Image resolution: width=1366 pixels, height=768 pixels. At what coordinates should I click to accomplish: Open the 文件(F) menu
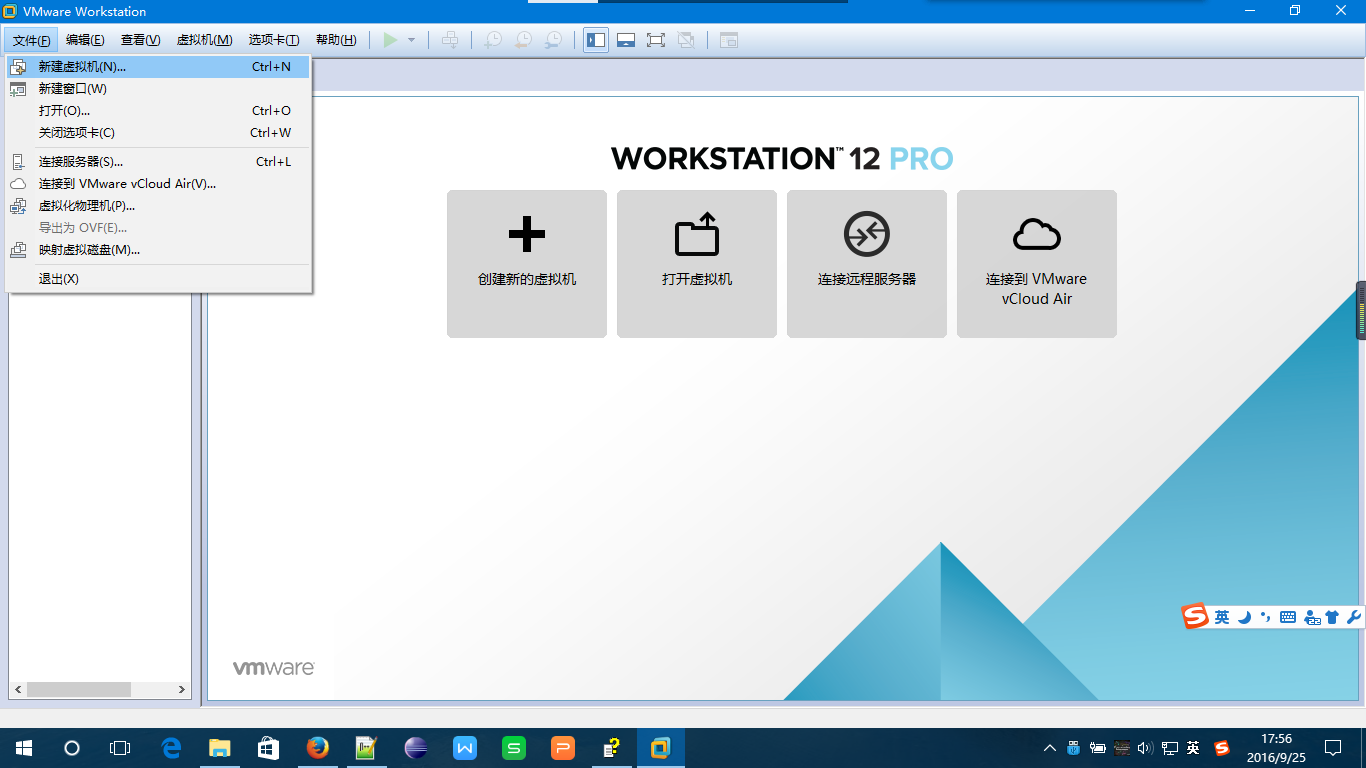tap(31, 40)
